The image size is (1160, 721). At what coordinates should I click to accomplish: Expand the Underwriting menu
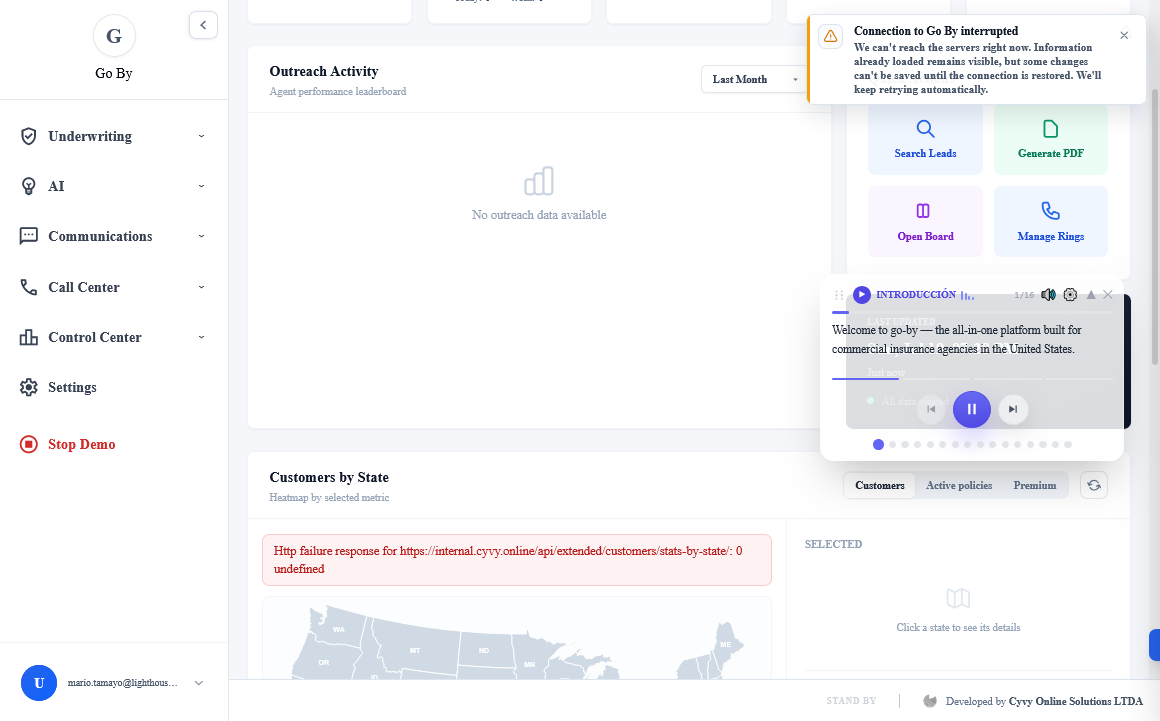(114, 136)
